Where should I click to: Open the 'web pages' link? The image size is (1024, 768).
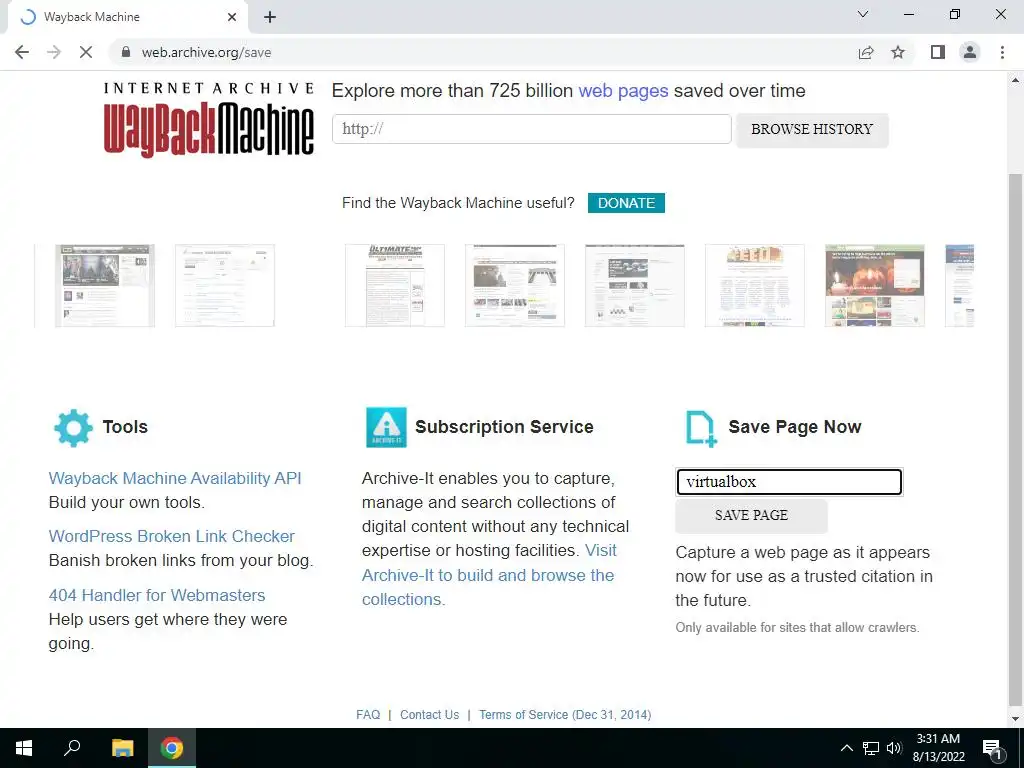point(623,91)
